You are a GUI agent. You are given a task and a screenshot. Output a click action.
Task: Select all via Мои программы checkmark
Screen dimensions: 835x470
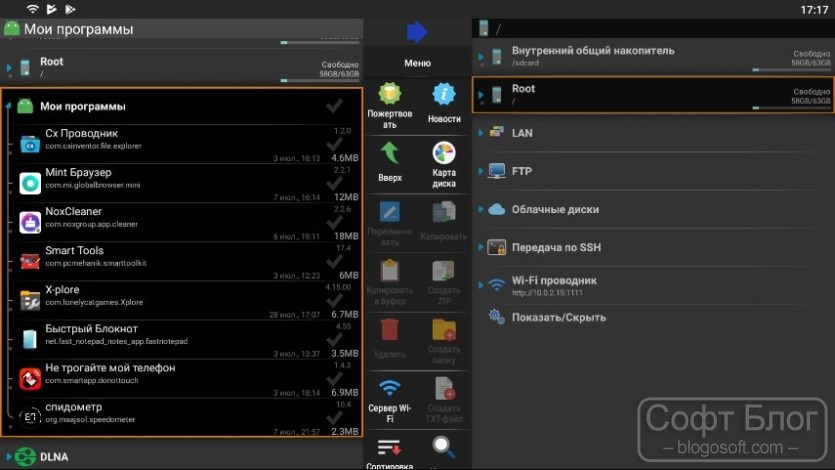pos(334,106)
